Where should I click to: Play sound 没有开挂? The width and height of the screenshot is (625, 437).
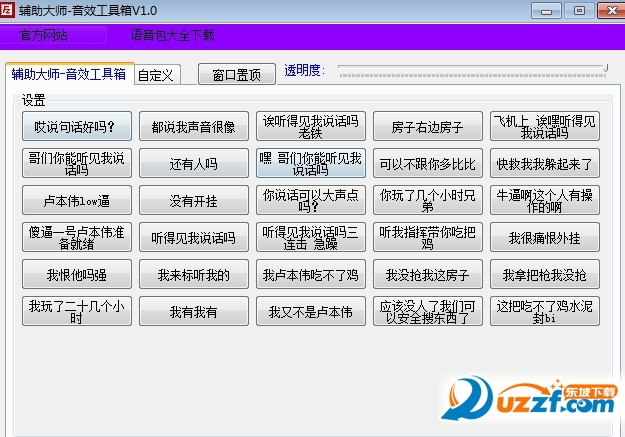(x=194, y=200)
